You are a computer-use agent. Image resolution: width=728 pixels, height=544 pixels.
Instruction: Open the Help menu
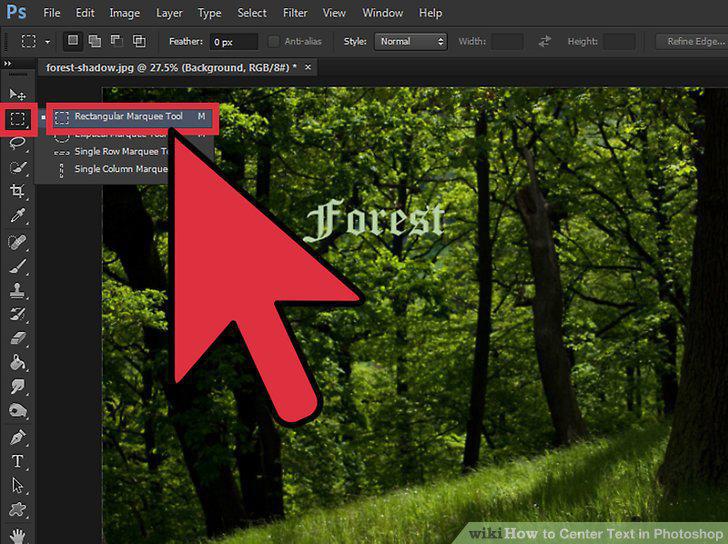tap(430, 13)
